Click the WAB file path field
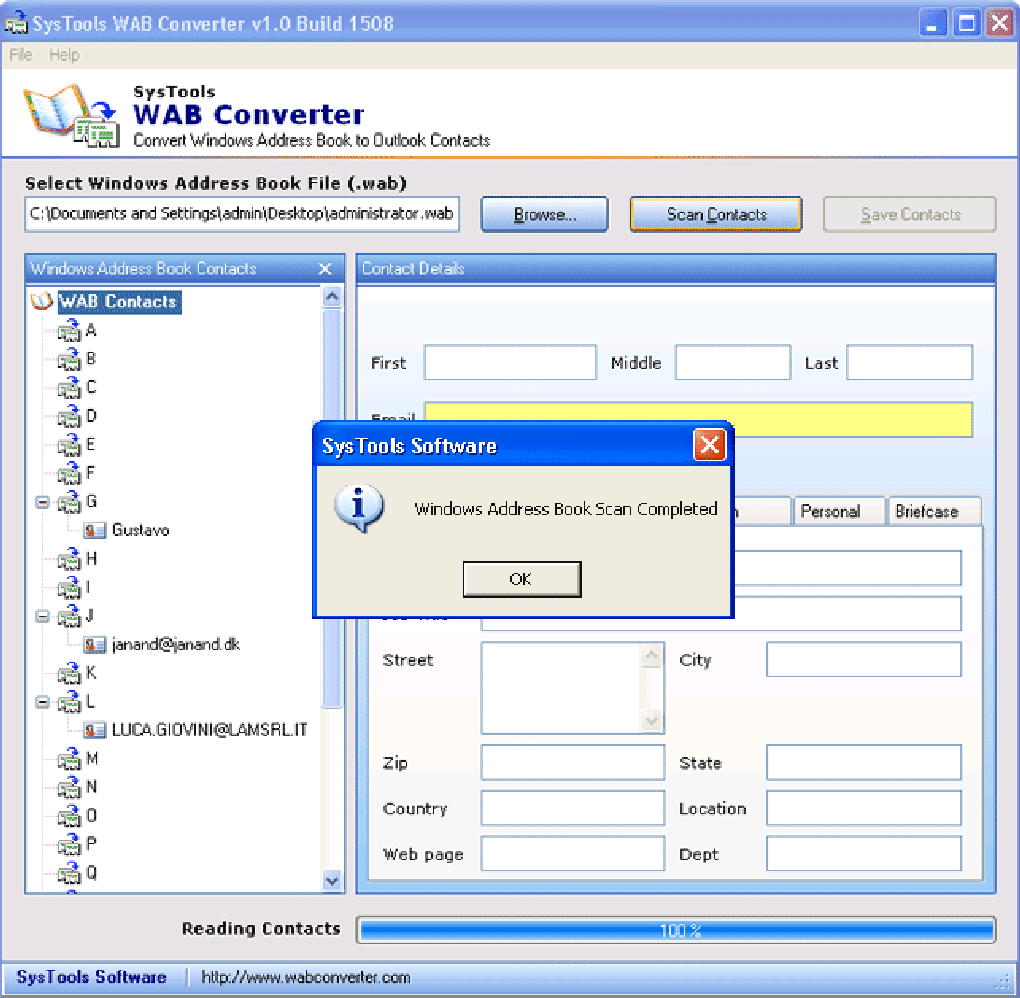 [x=242, y=214]
